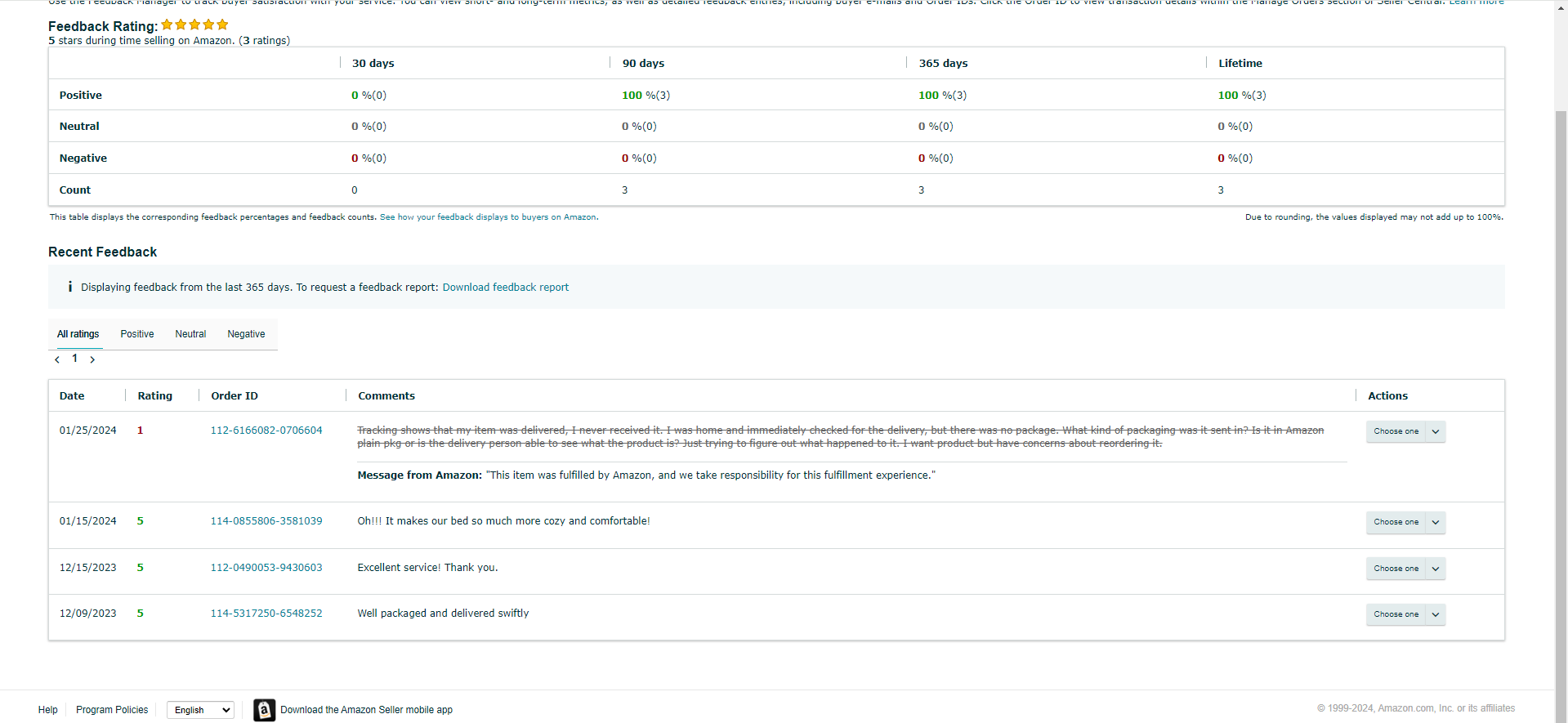This screenshot has width=1568, height=723.
Task: Click the 365 days Positive value 100 %(3)
Action: [943, 96]
